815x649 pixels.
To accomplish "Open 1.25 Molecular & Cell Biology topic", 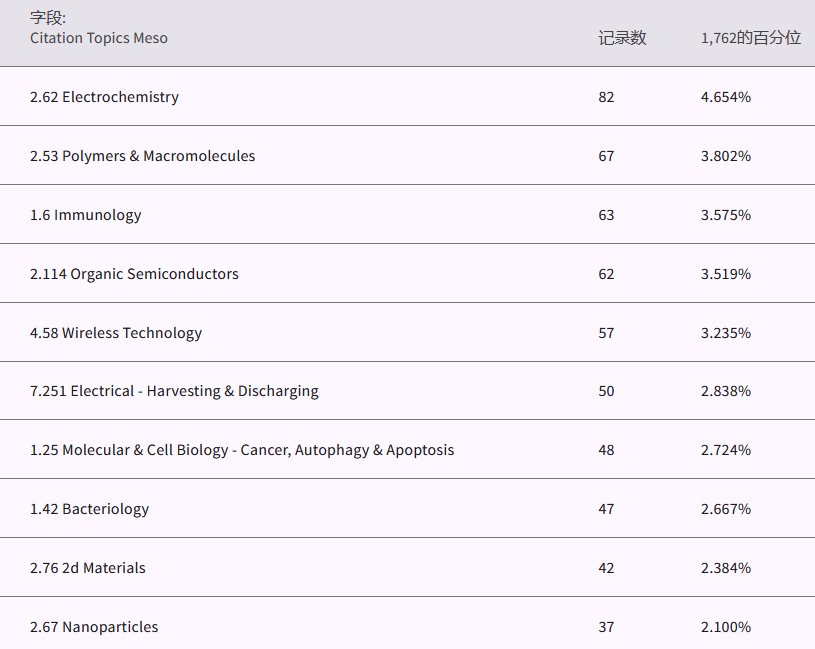I will pos(241,450).
